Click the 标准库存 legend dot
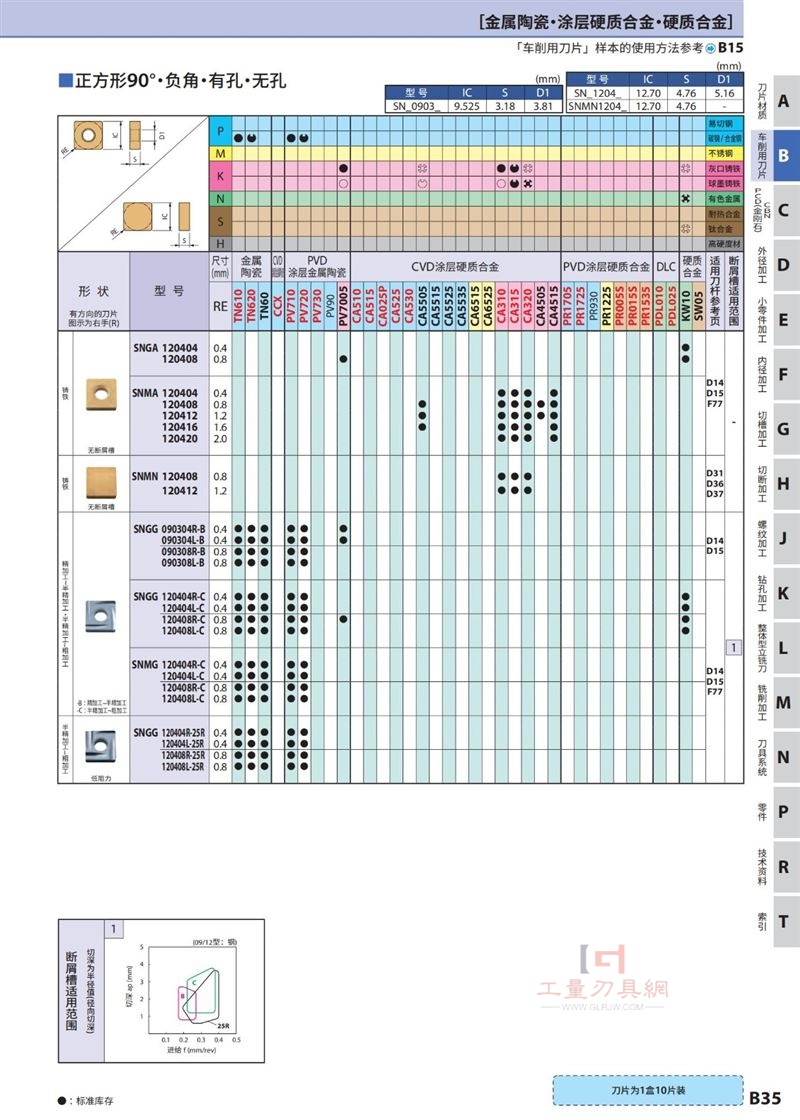This screenshot has width=800, height=1120. pyautogui.click(x=62, y=1101)
